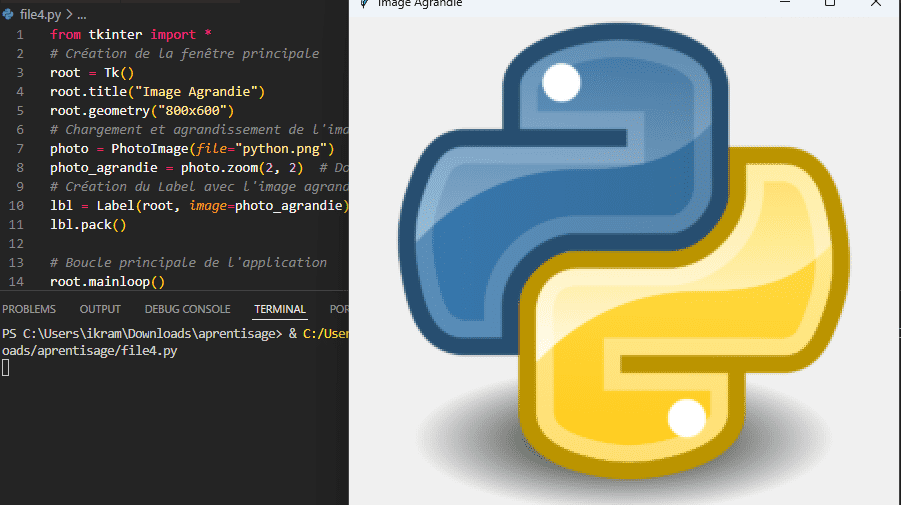Click line number 12 in the gutter
The width and height of the screenshot is (901, 505).
pos(16,244)
